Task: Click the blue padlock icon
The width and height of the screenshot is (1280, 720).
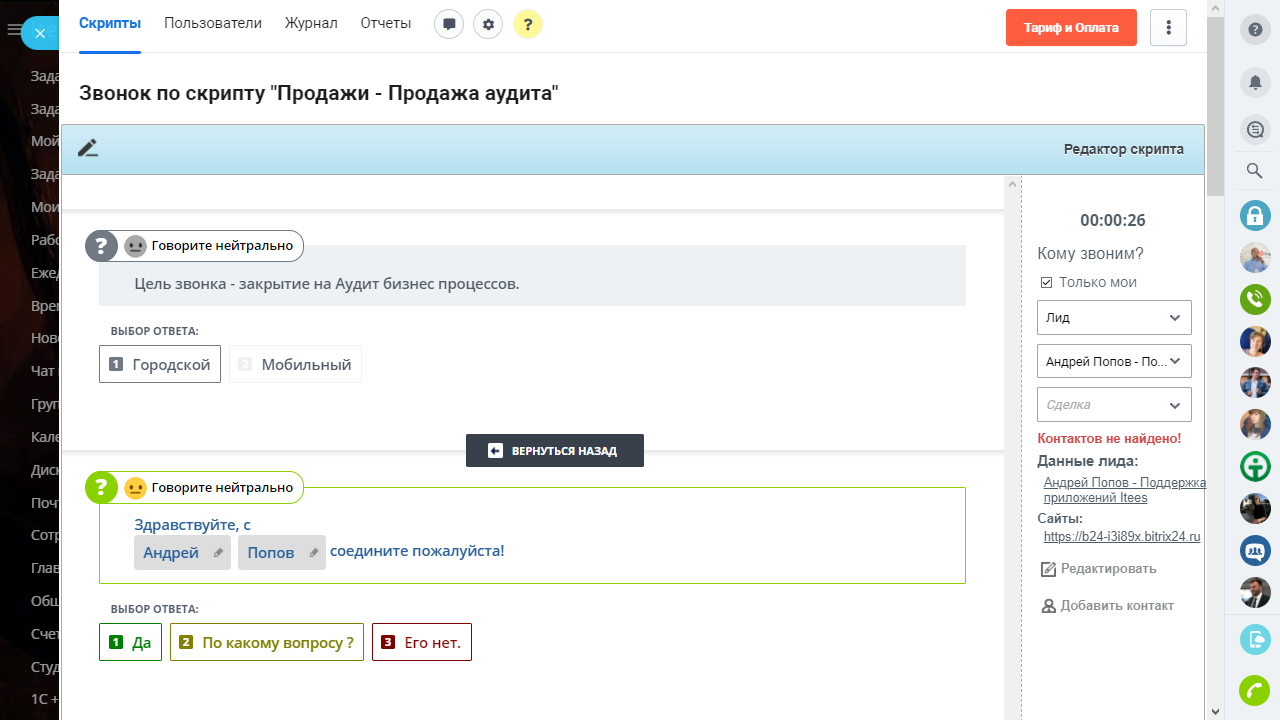Action: 1255,215
